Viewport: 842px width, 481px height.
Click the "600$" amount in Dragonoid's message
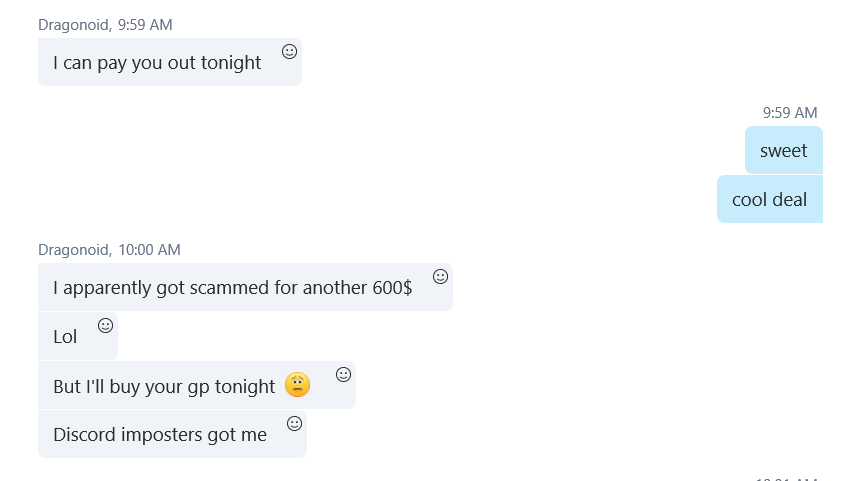tap(390, 288)
